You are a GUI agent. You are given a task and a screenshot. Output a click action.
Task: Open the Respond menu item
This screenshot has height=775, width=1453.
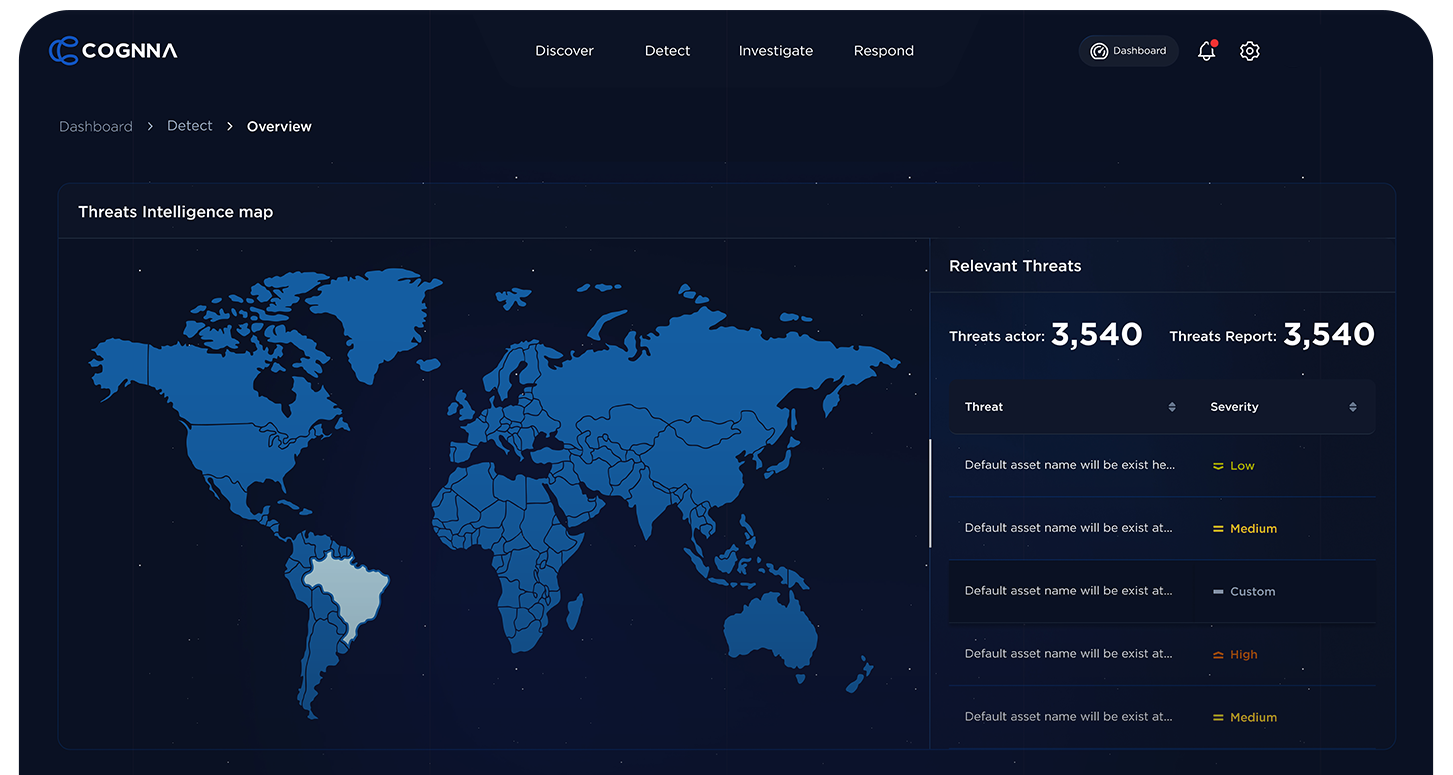(883, 50)
